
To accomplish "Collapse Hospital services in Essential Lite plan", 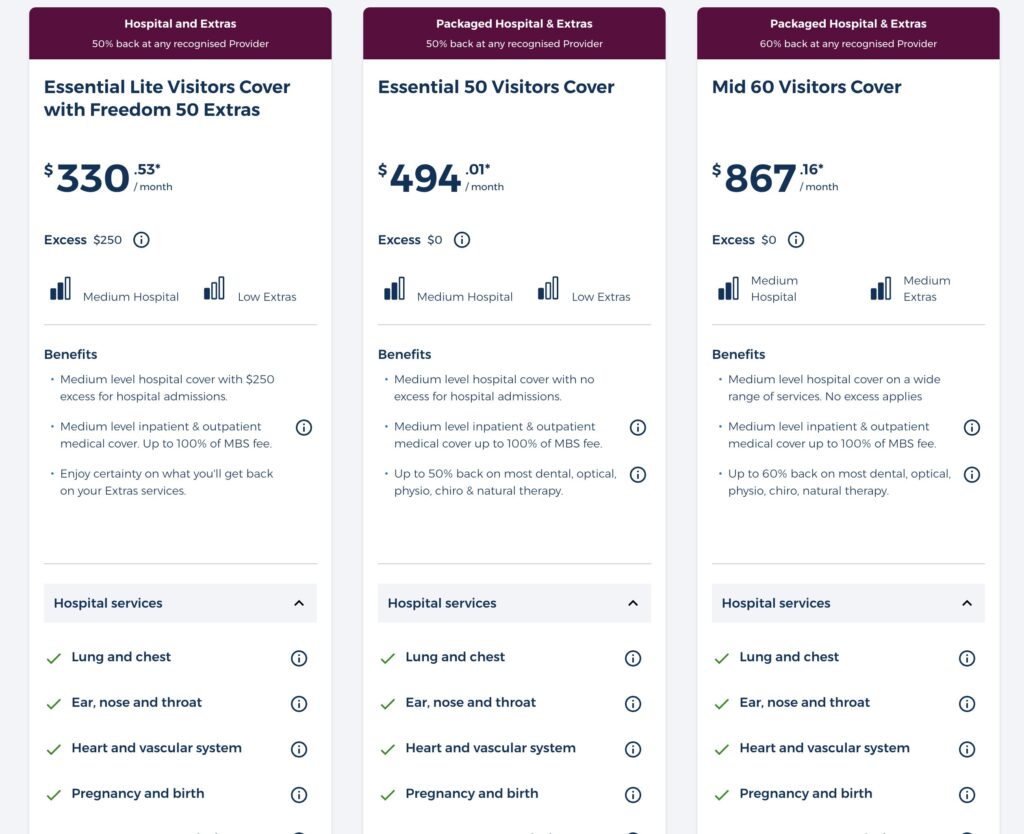I will coord(298,603).
